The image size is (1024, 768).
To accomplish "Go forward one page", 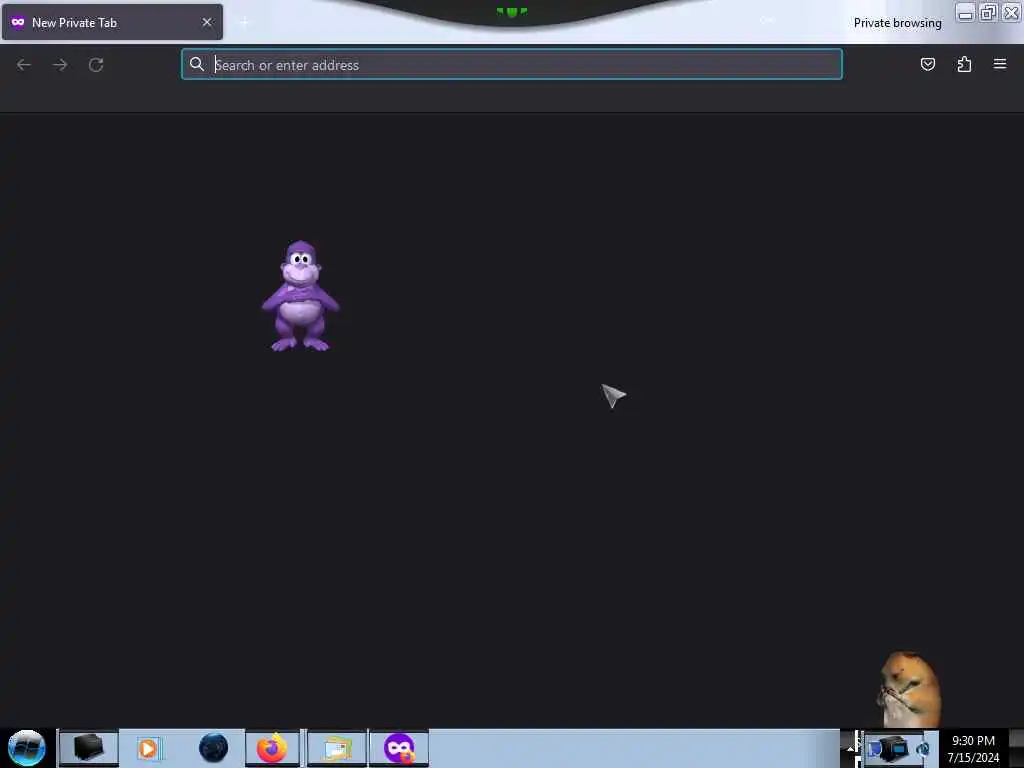I will [x=60, y=65].
